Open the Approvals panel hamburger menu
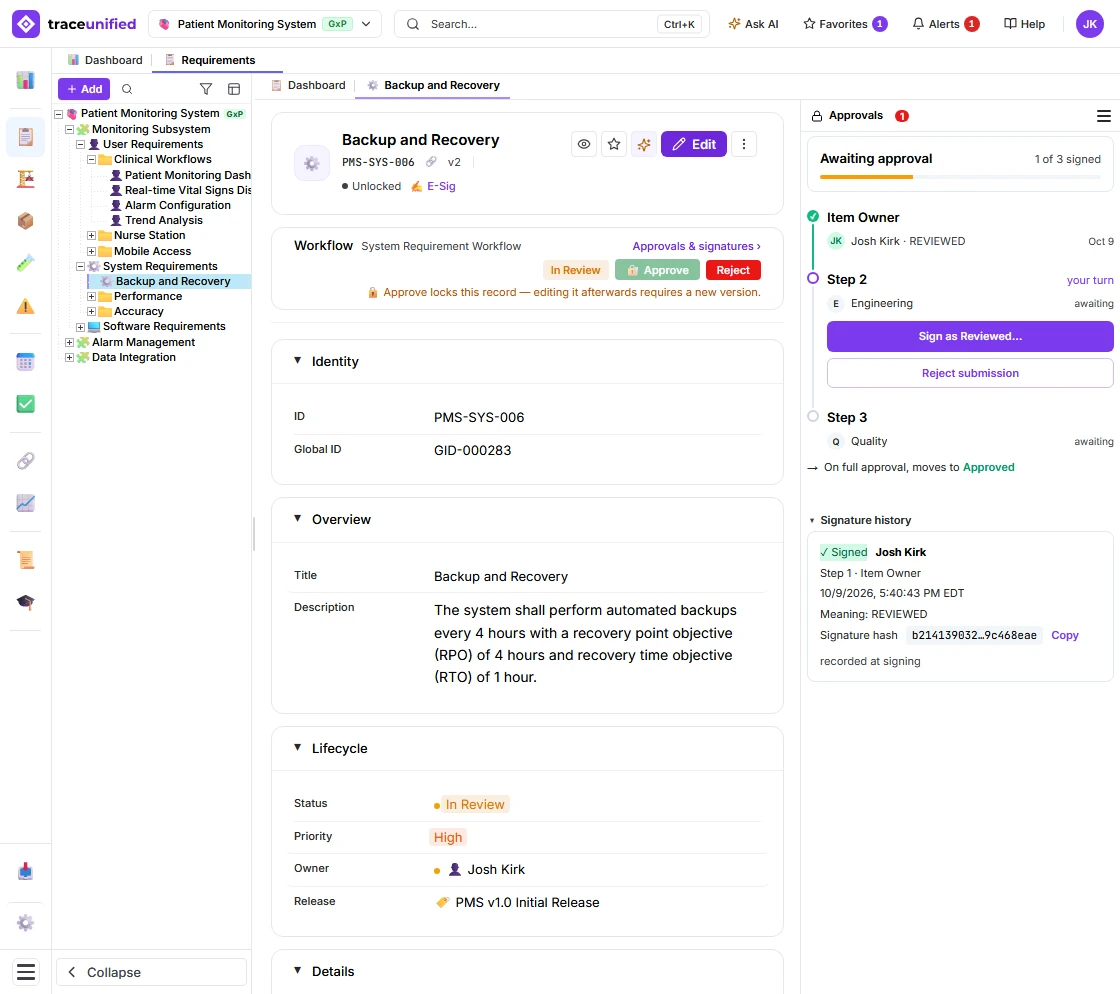 coord(1104,116)
